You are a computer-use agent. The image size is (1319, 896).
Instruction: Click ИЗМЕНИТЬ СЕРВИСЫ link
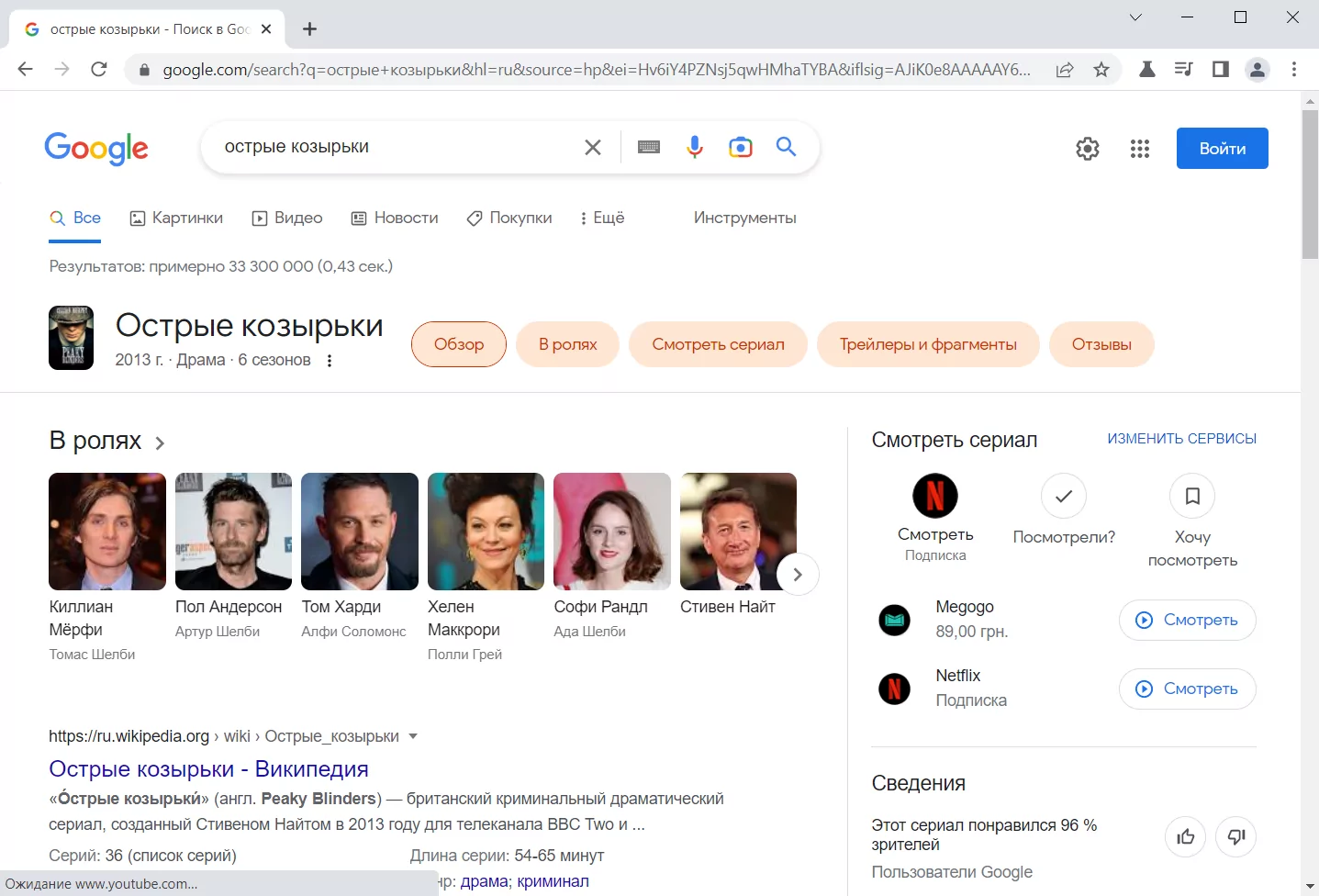tap(1182, 439)
